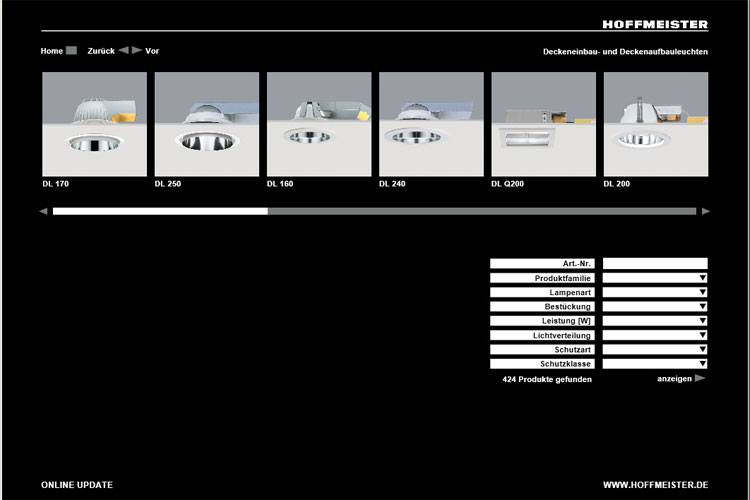Click the Home navigation text
Image resolution: width=750 pixels, height=500 pixels.
tap(52, 51)
